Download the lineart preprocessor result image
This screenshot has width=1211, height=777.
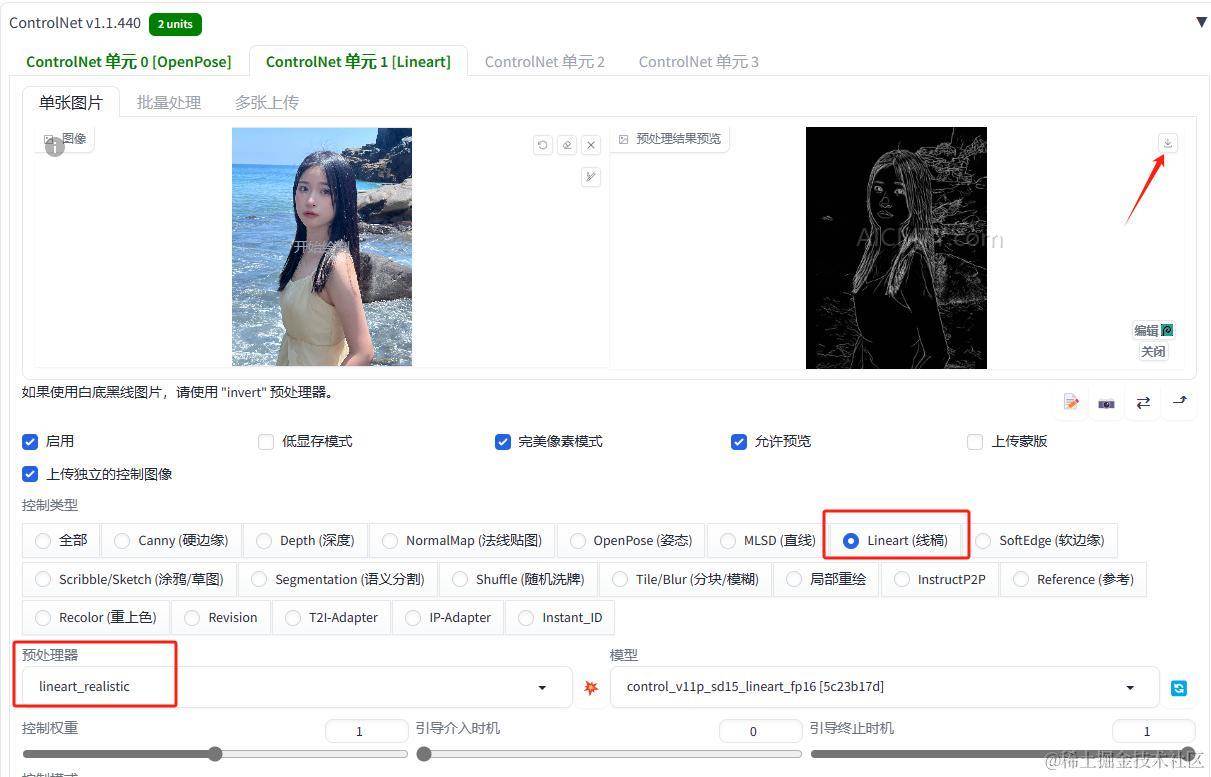point(1167,142)
